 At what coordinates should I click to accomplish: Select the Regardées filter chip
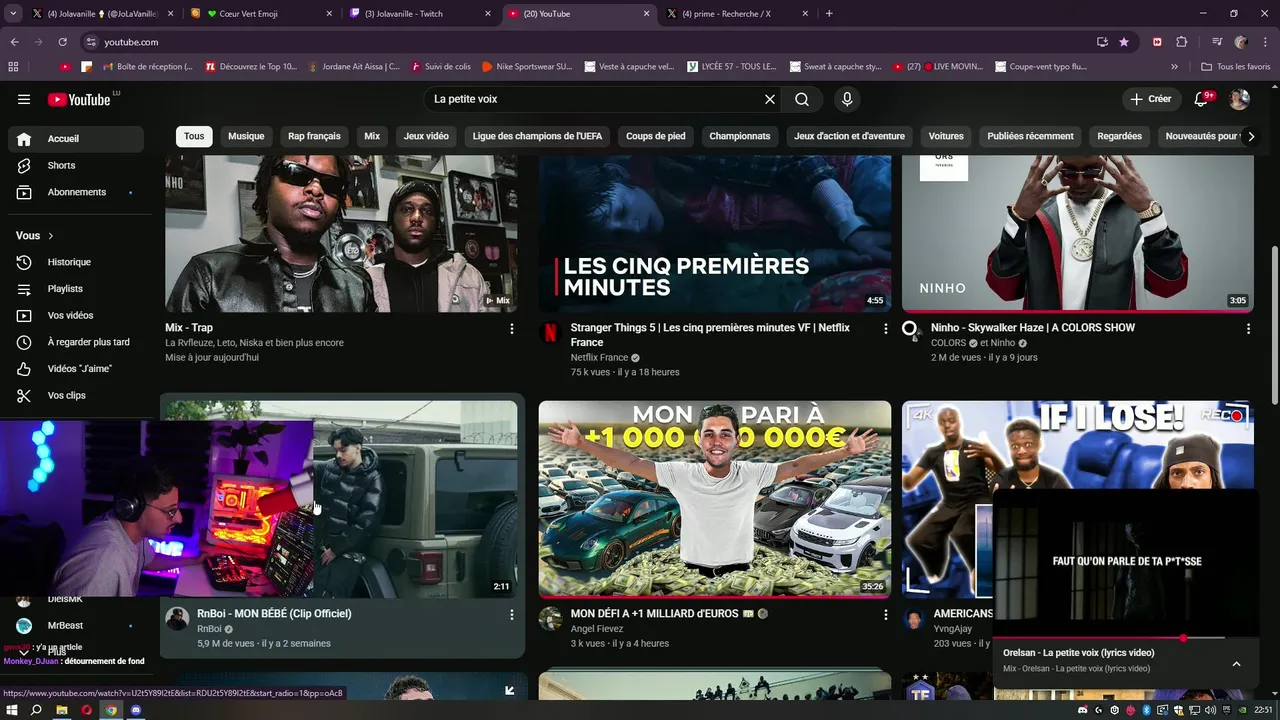click(1119, 136)
